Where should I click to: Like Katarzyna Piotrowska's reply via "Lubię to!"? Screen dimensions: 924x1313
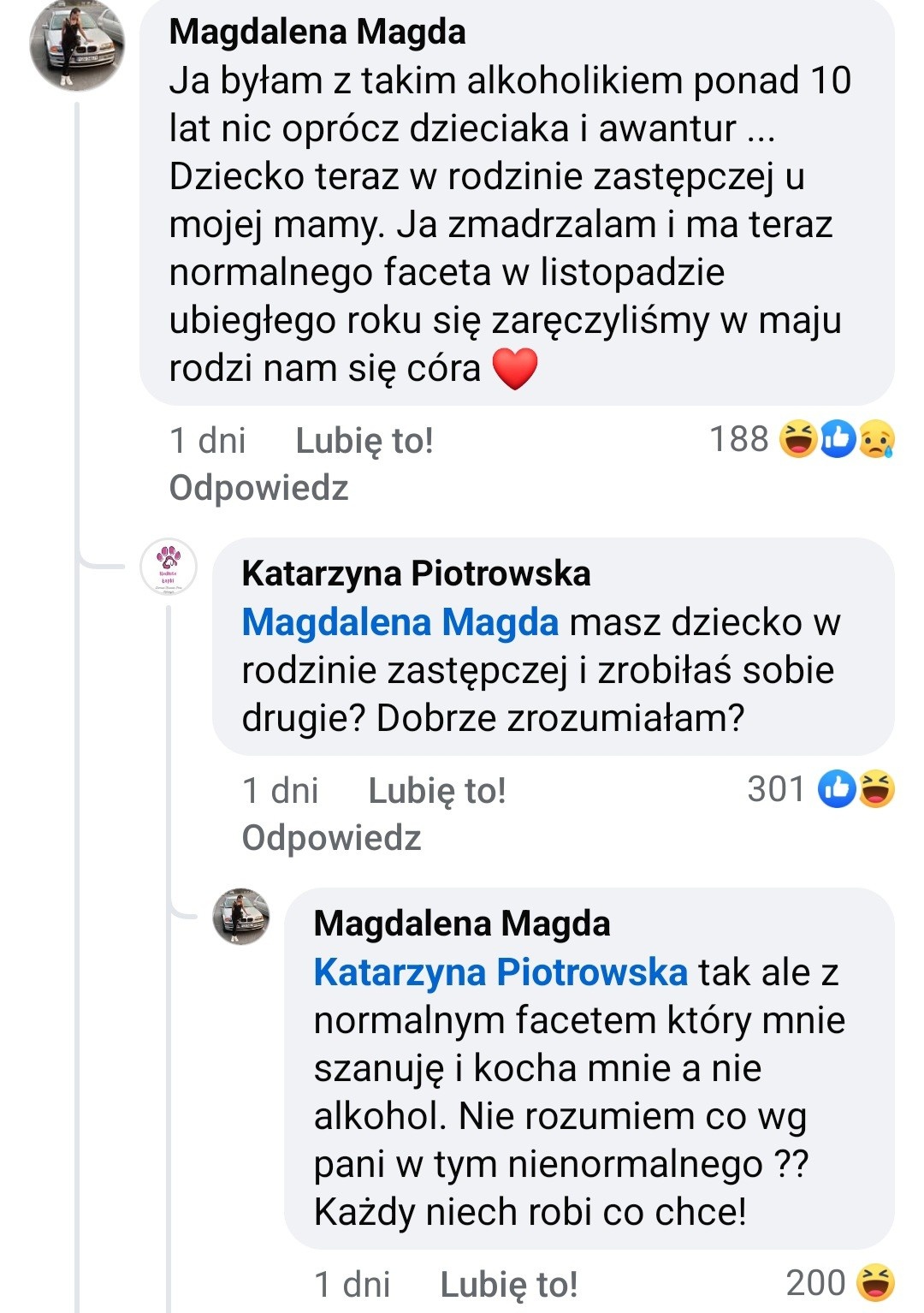(437, 790)
